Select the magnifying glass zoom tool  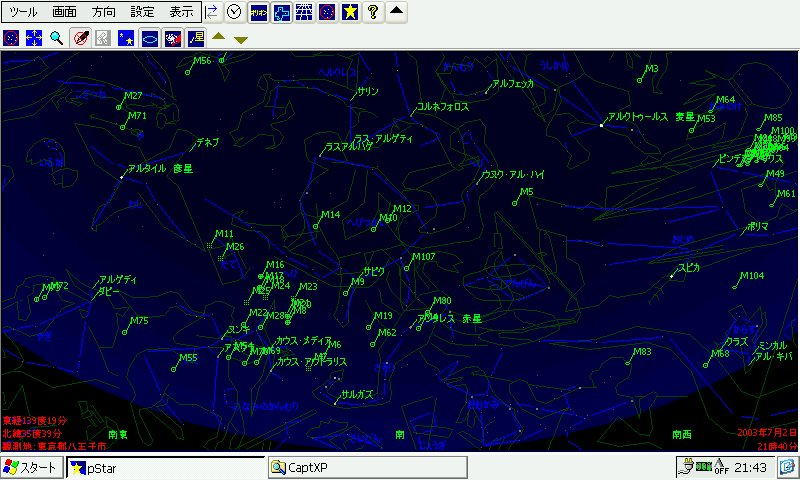click(x=57, y=38)
